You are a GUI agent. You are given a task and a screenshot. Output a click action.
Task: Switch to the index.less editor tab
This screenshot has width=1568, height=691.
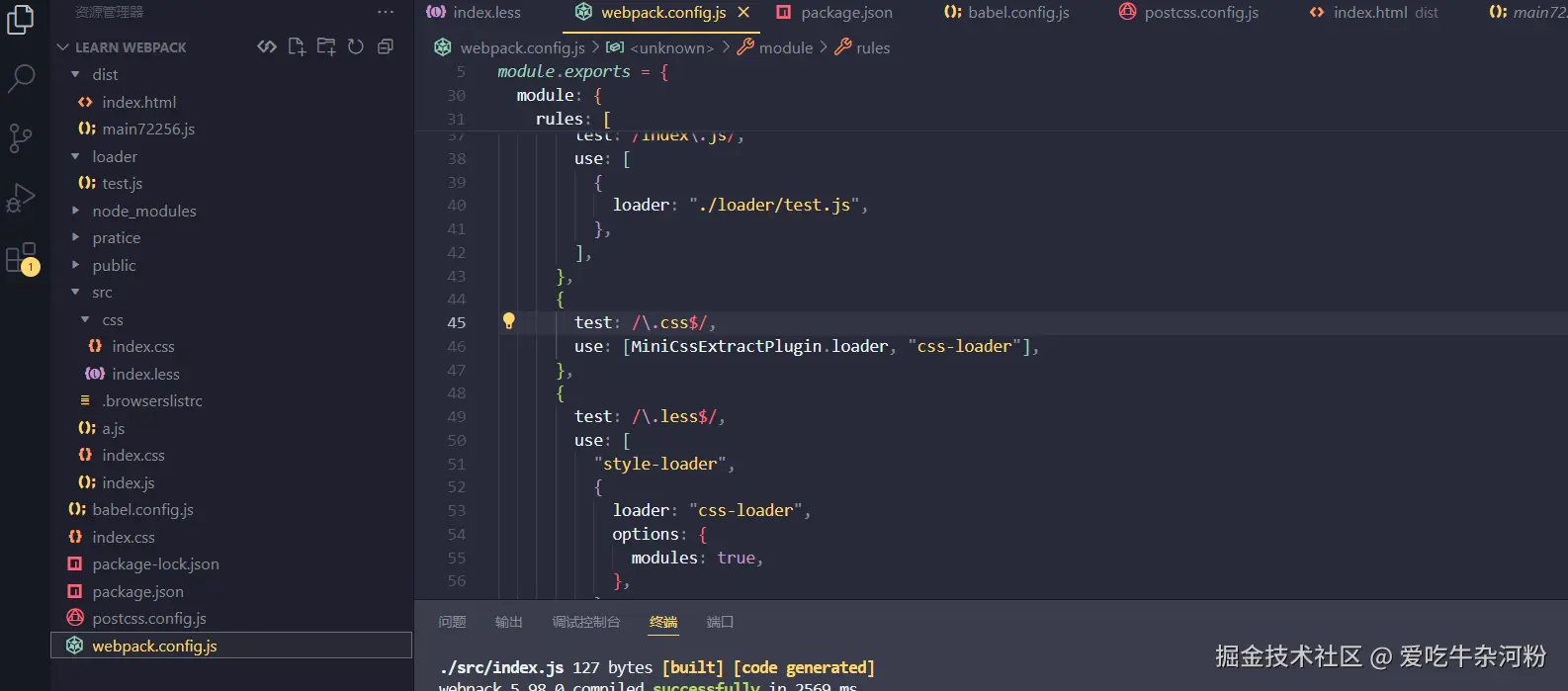click(474, 12)
